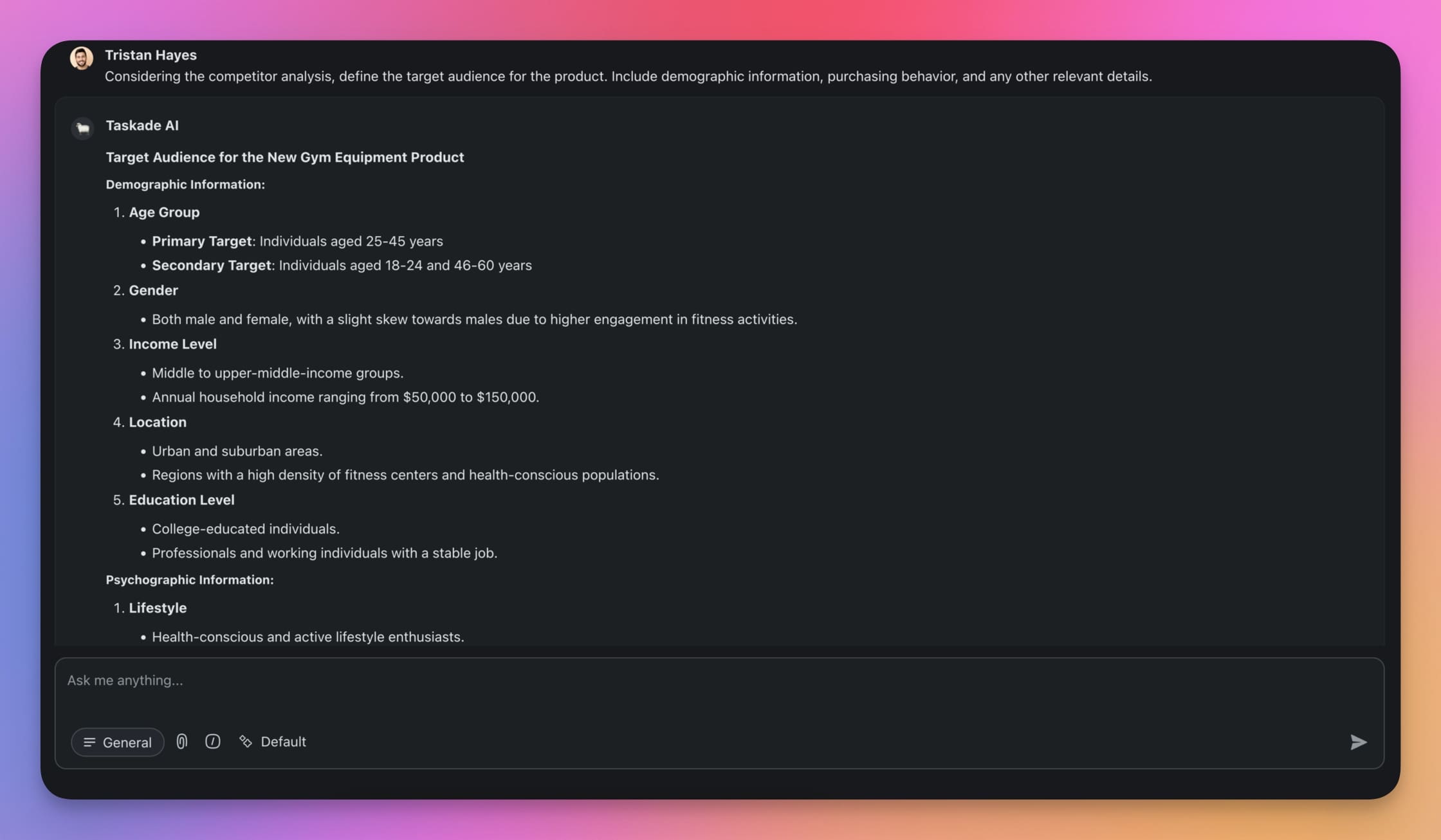
Task: Click the 'Demographic Information:' subheading
Action: click(185, 185)
